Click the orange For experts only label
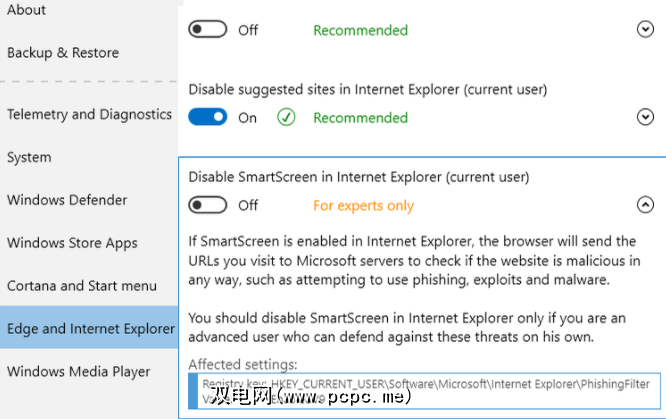Viewport: 666px width, 419px height. tap(363, 206)
